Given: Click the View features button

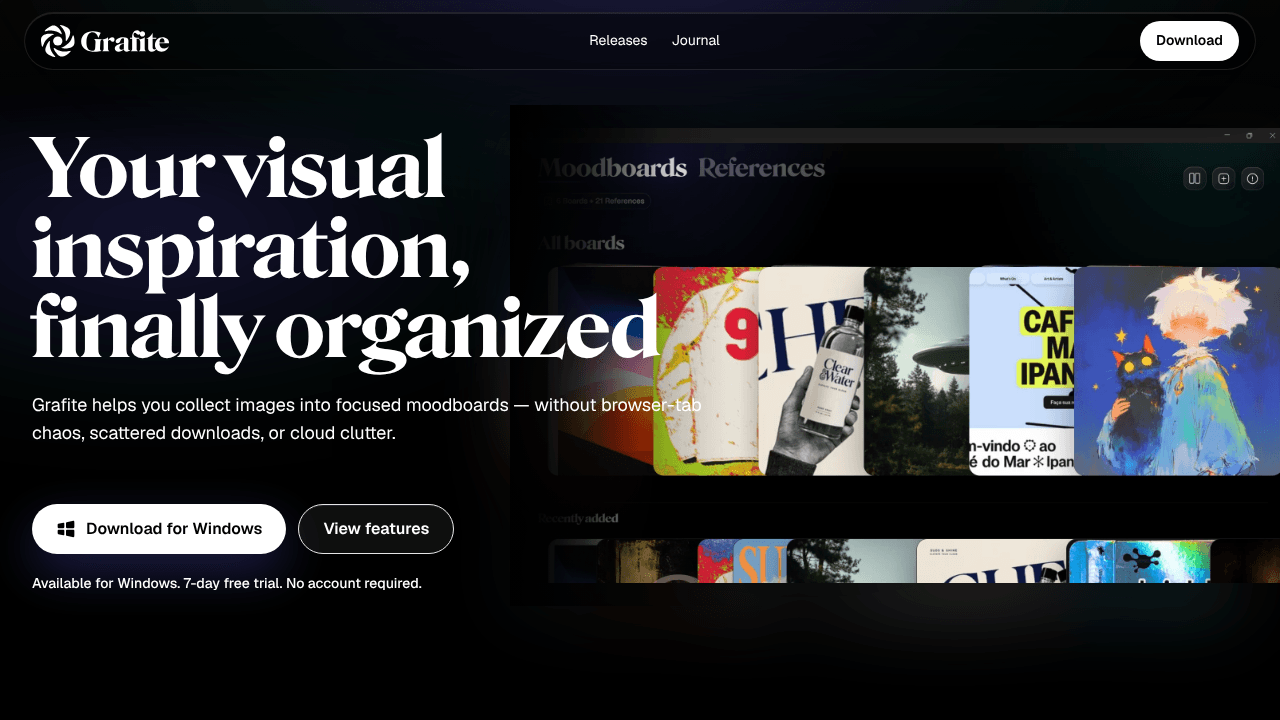Looking at the screenshot, I should point(376,529).
